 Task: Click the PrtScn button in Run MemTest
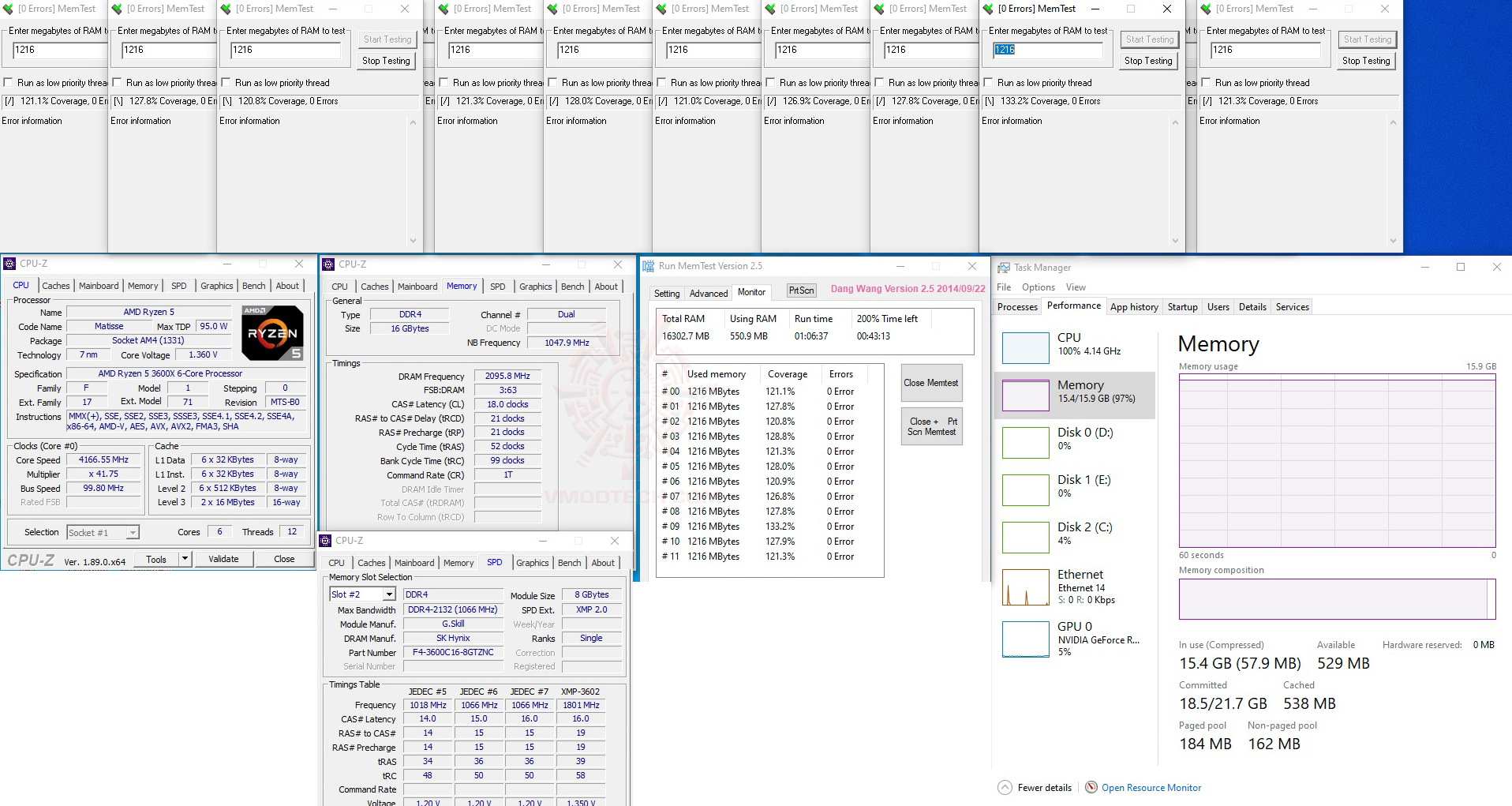pyautogui.click(x=801, y=291)
